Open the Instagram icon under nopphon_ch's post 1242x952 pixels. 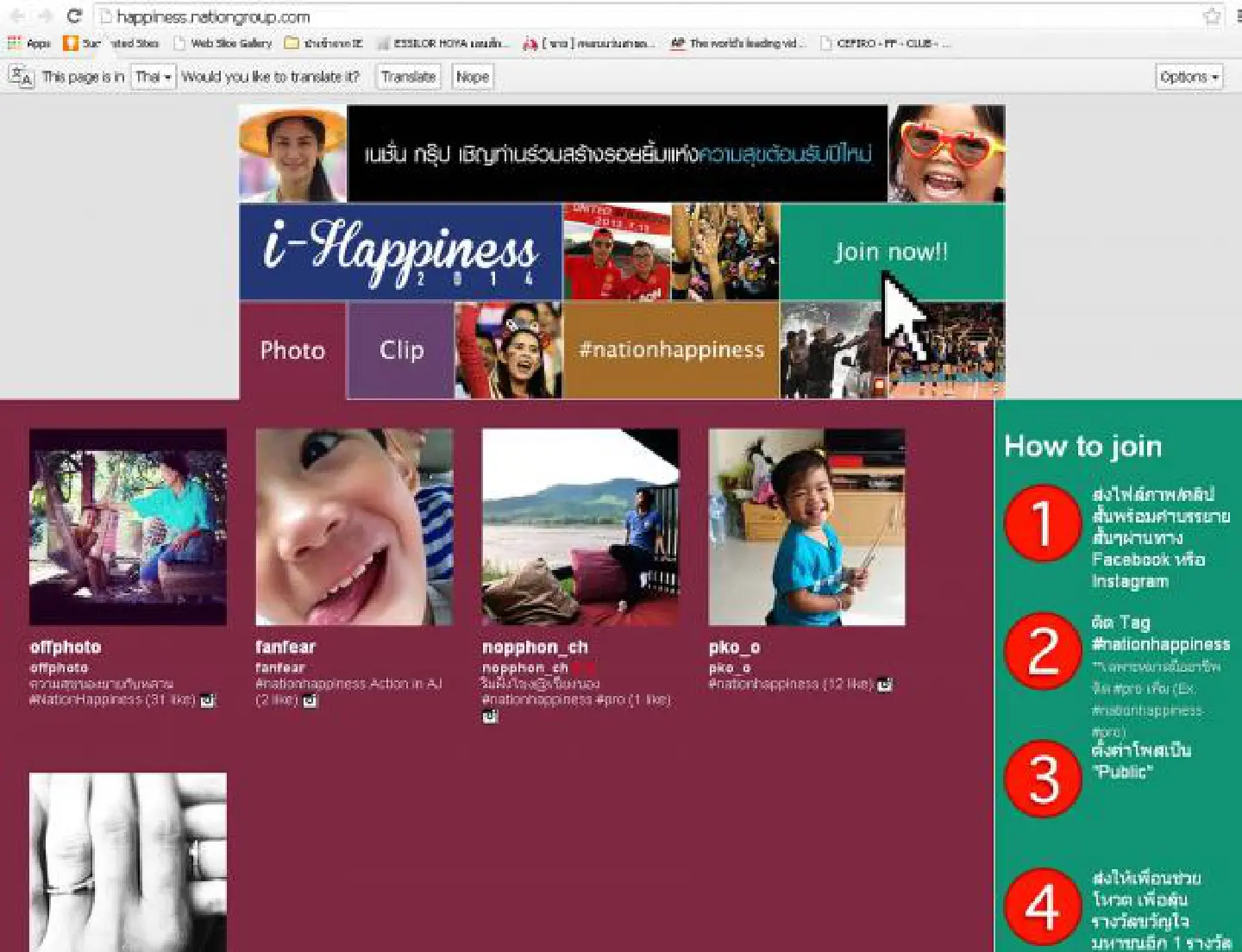pyautogui.click(x=490, y=716)
